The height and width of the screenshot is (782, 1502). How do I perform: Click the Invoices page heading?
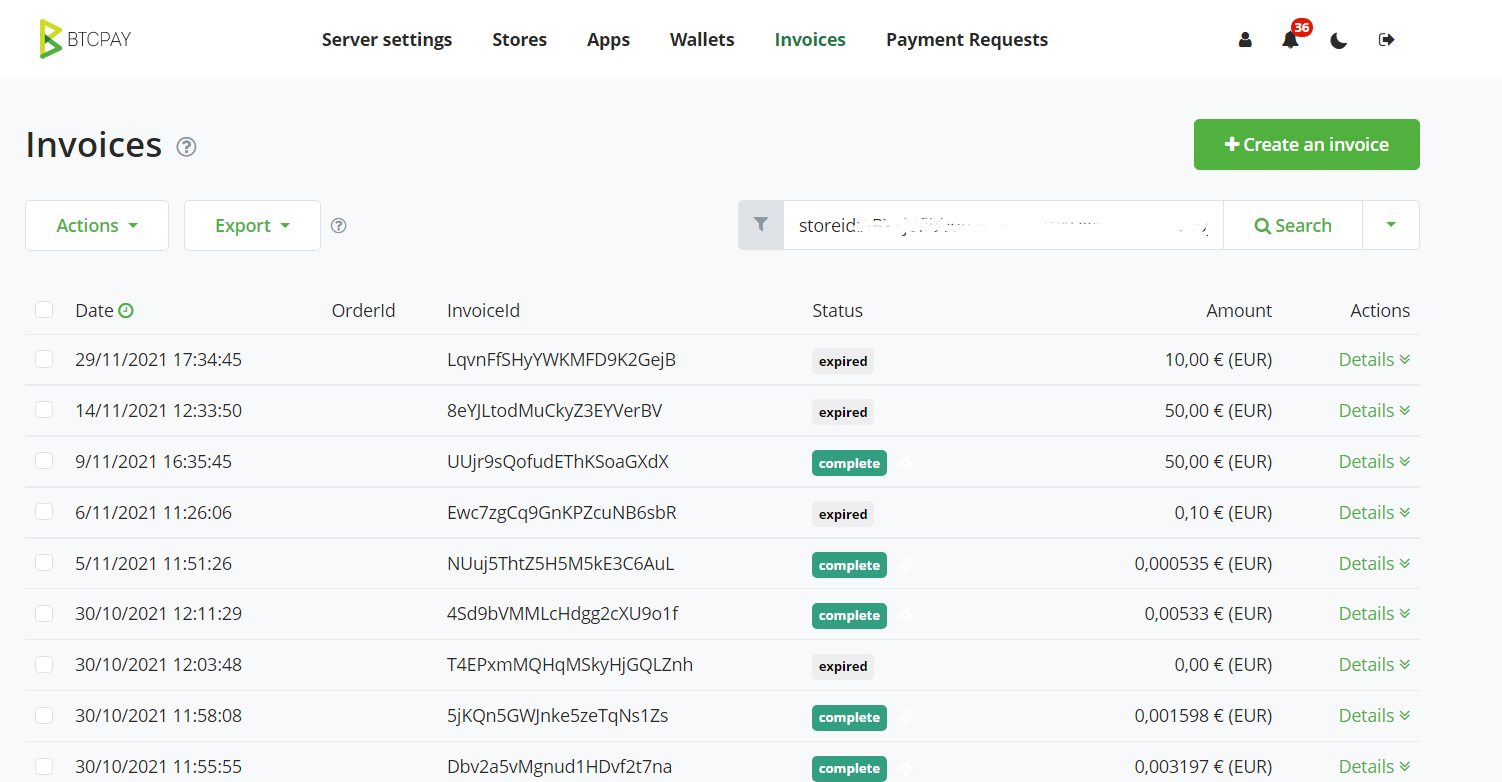tap(94, 145)
